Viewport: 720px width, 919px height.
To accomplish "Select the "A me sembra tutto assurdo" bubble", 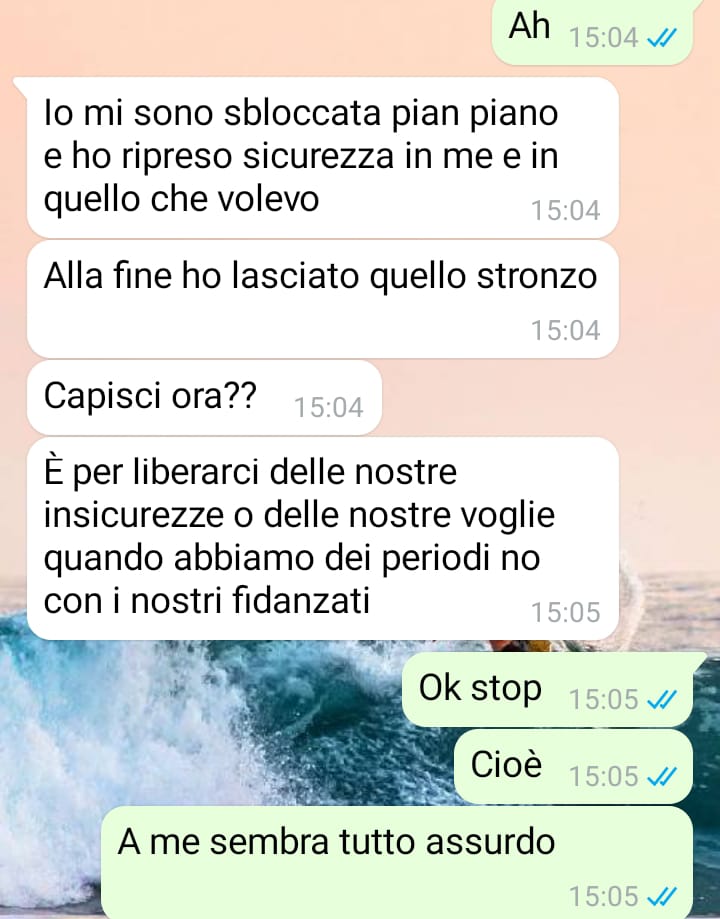I will [x=397, y=863].
